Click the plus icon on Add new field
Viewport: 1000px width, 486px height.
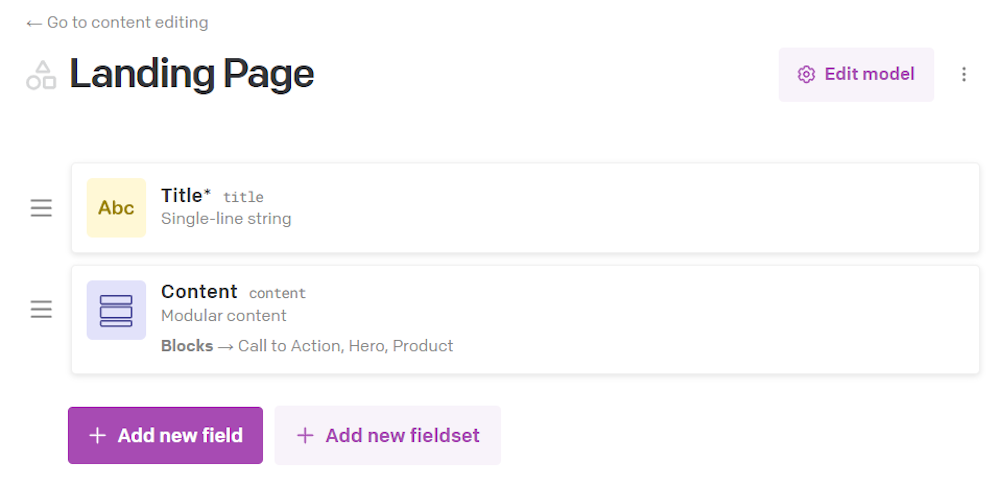pyautogui.click(x=97, y=436)
